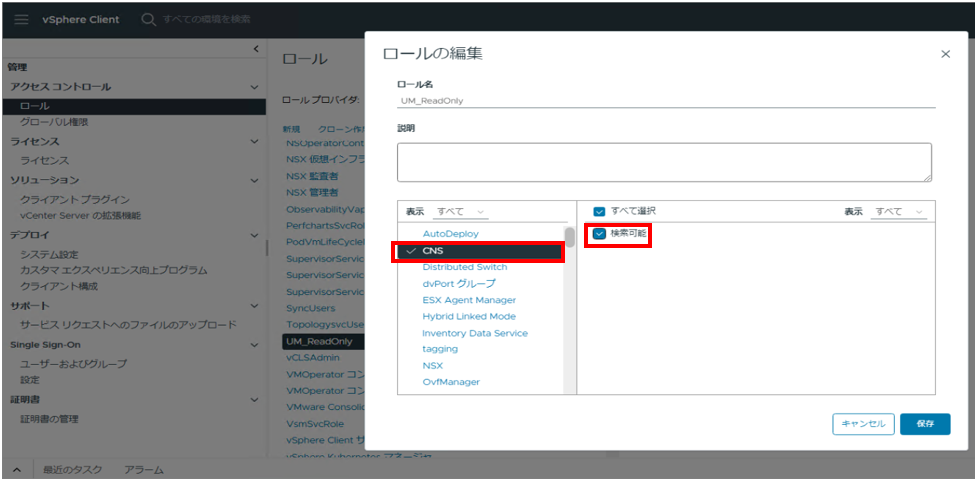
Task: Open クライアント構成 page
Action: click(59, 286)
